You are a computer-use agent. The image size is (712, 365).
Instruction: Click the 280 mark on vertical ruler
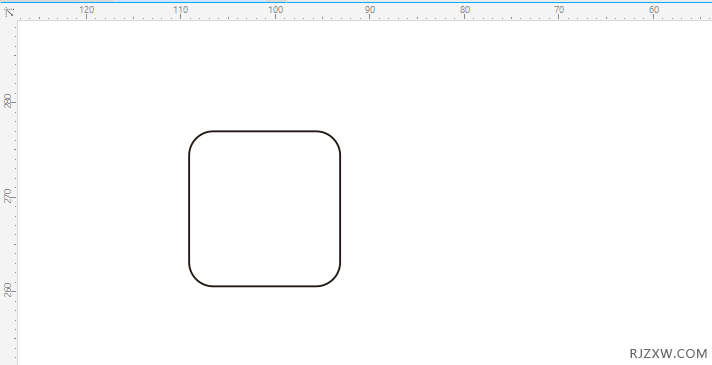(8, 101)
